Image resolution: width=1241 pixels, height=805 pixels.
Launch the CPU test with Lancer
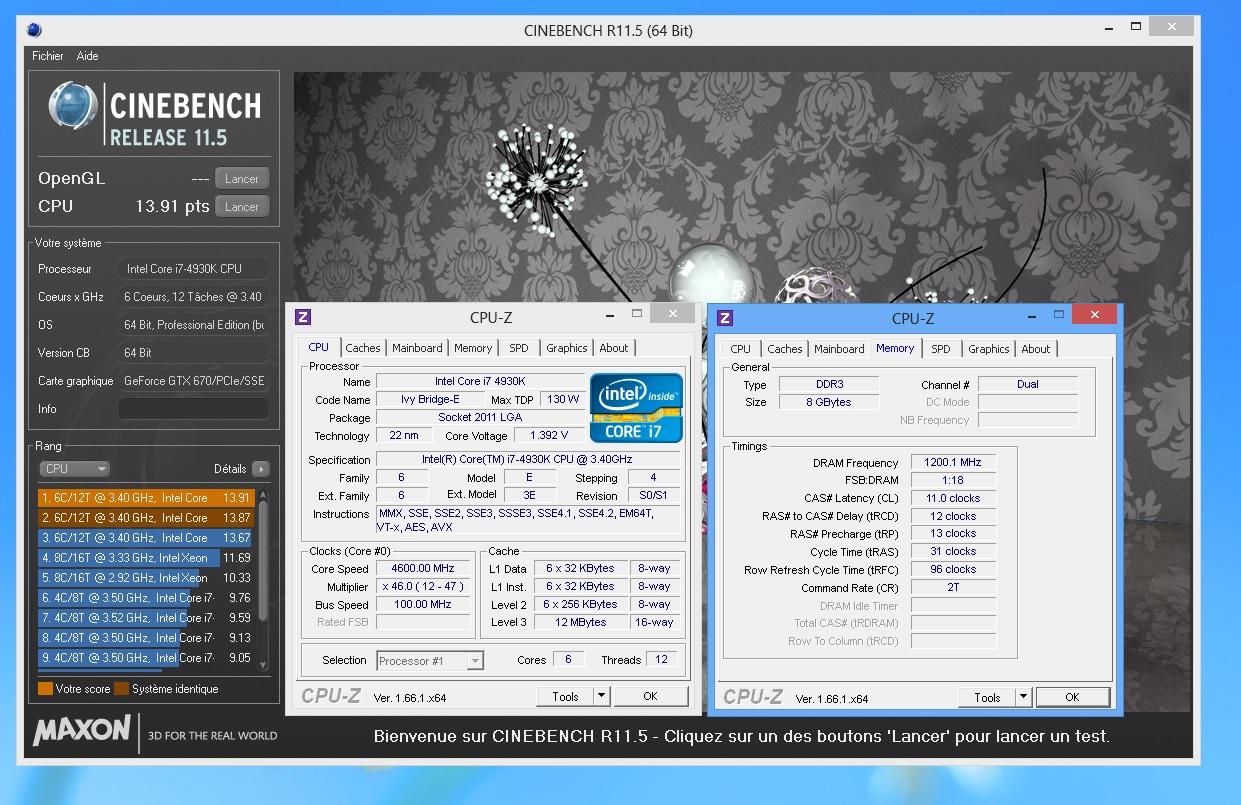[242, 207]
